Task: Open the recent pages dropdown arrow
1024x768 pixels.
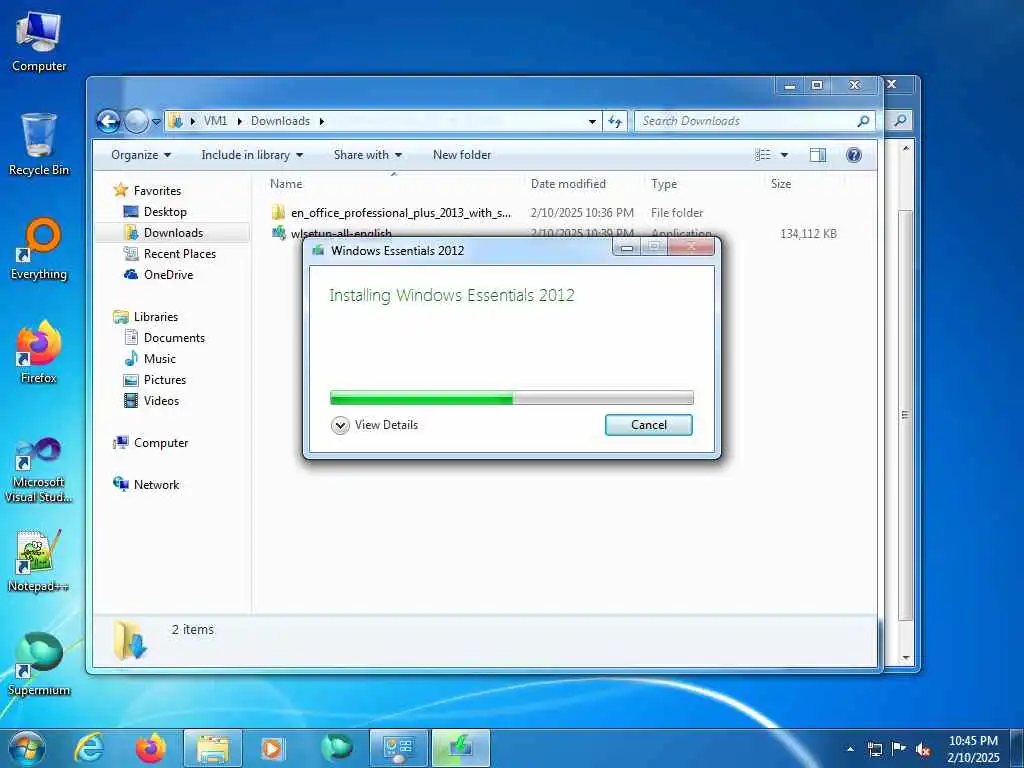Action: pyautogui.click(x=156, y=121)
